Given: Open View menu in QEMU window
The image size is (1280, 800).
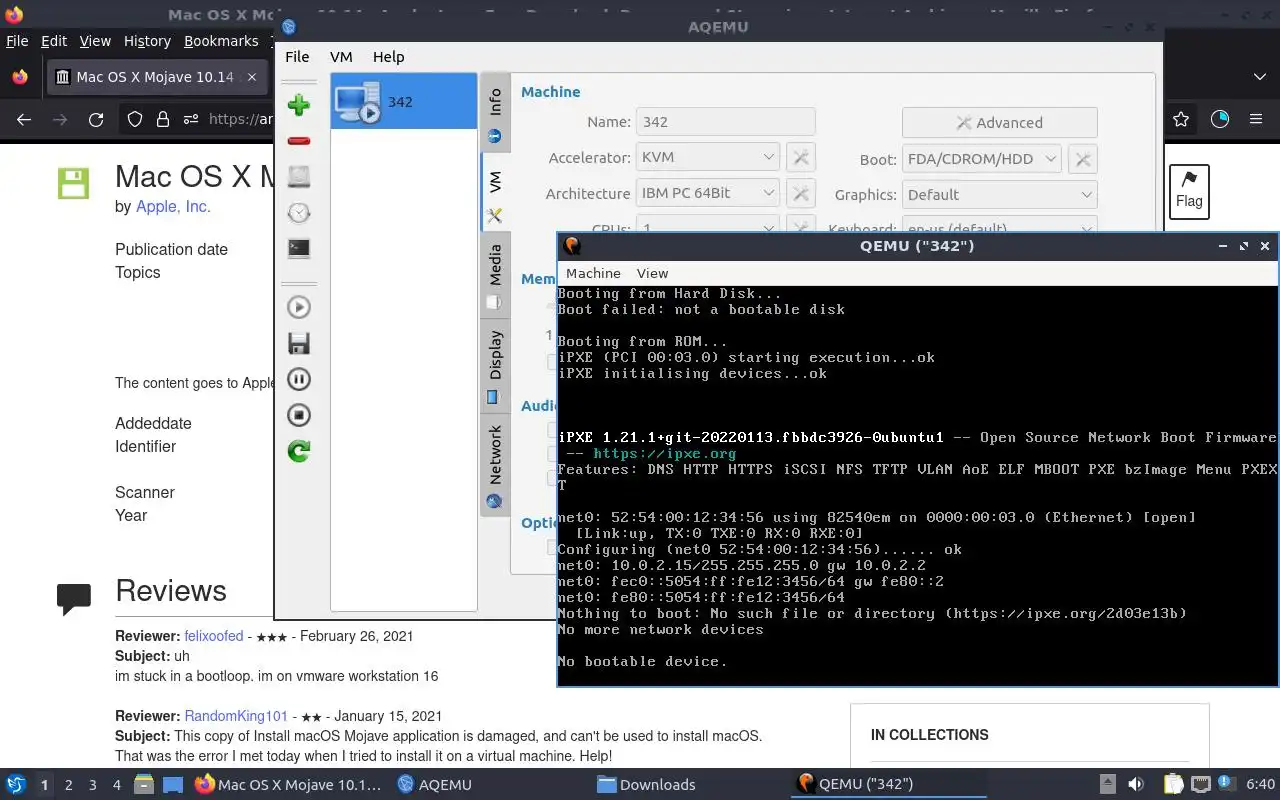Looking at the screenshot, I should coord(652,273).
